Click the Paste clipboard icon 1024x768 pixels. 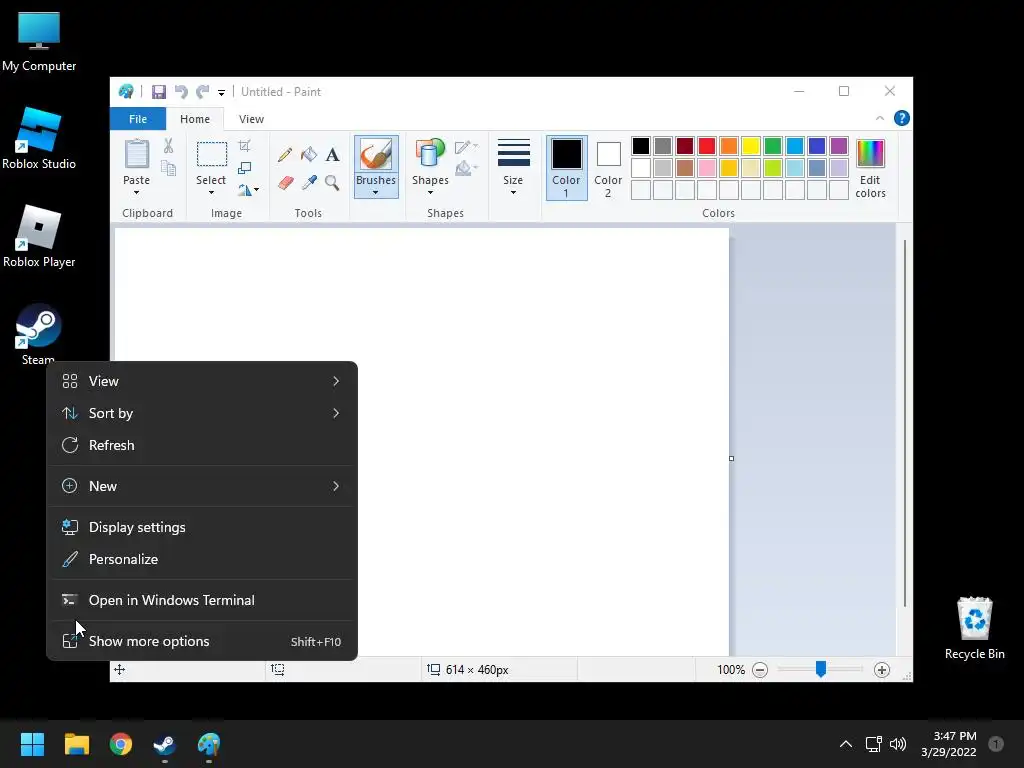click(x=136, y=154)
